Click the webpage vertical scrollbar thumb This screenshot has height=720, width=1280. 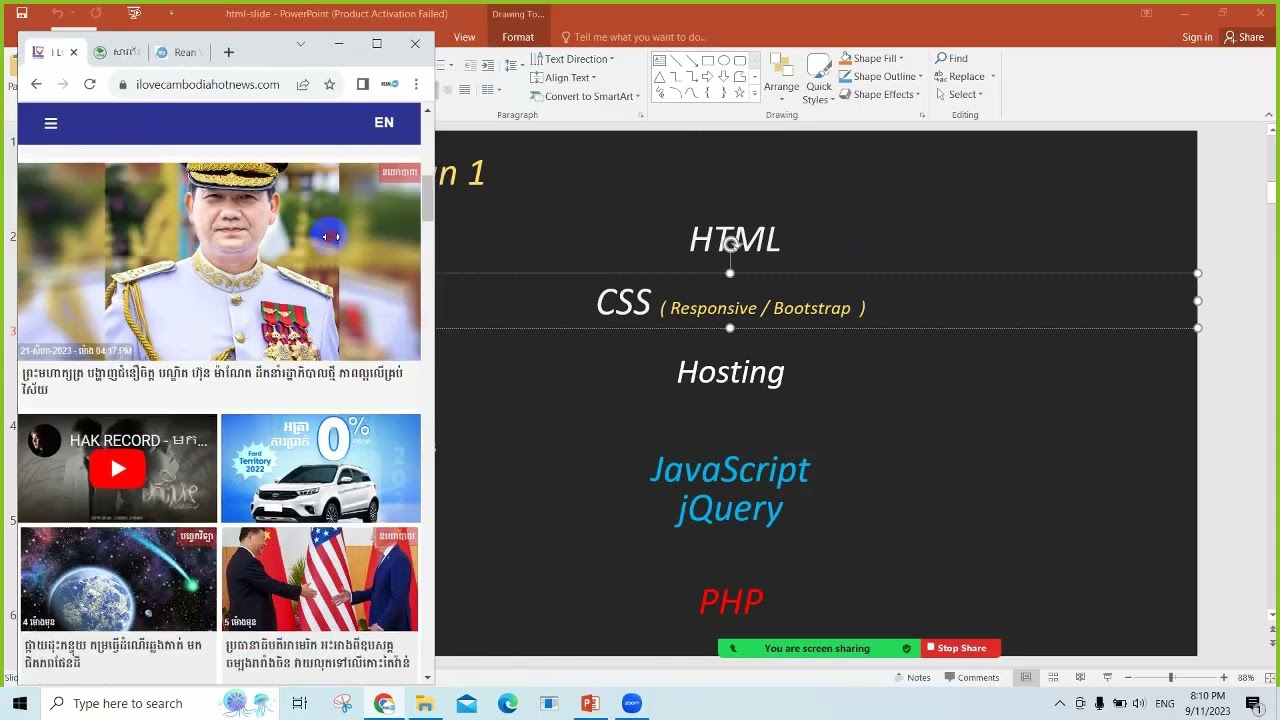(428, 198)
